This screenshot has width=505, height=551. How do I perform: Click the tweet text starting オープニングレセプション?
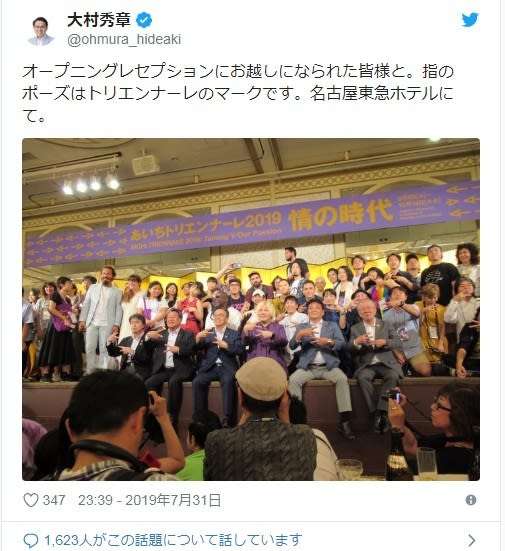click(x=238, y=94)
